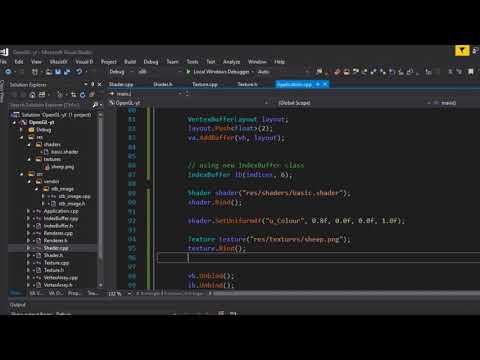Collapse the textures folder
Image resolution: width=480 pixels, height=360 pixels.
29,159
